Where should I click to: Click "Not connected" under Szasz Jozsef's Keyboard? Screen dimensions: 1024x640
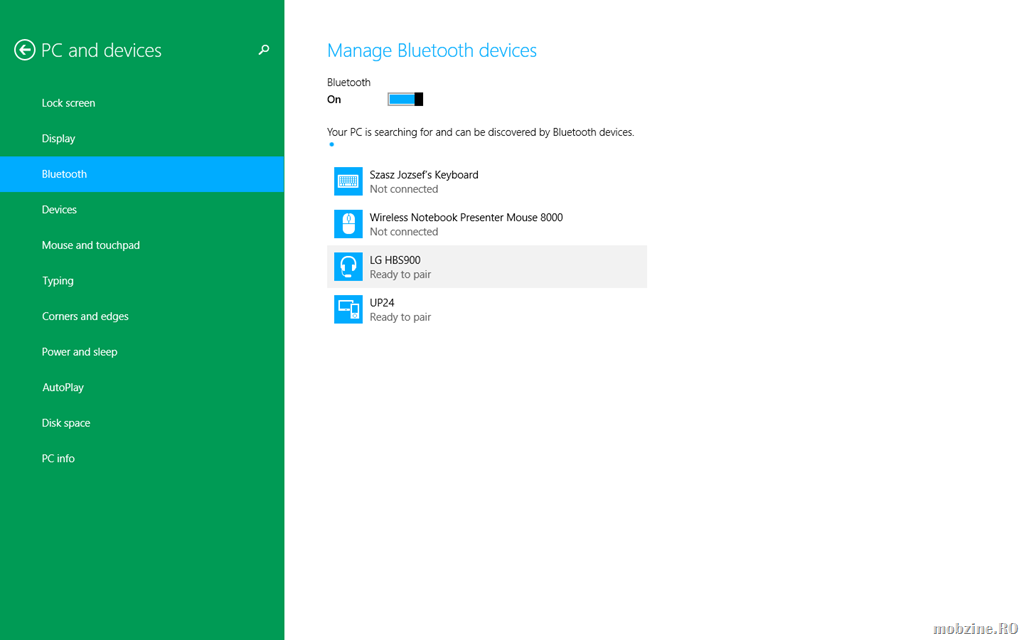coord(404,189)
